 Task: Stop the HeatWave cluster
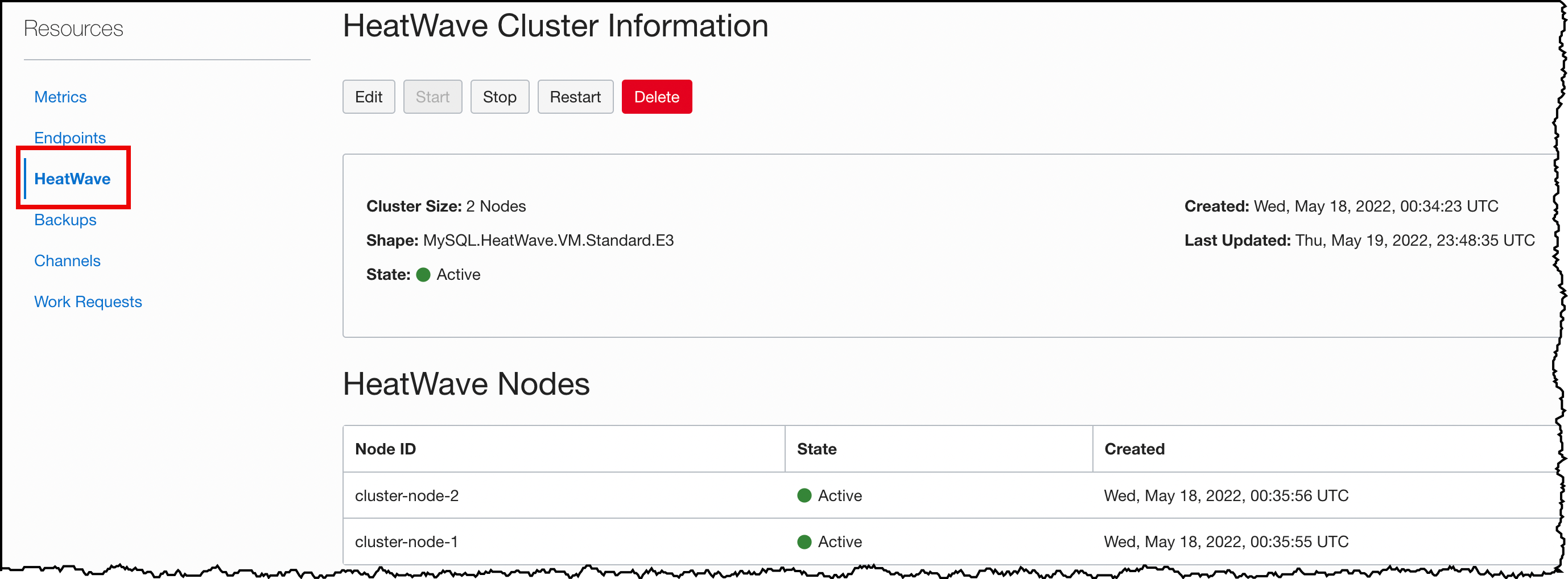pyautogui.click(x=499, y=97)
